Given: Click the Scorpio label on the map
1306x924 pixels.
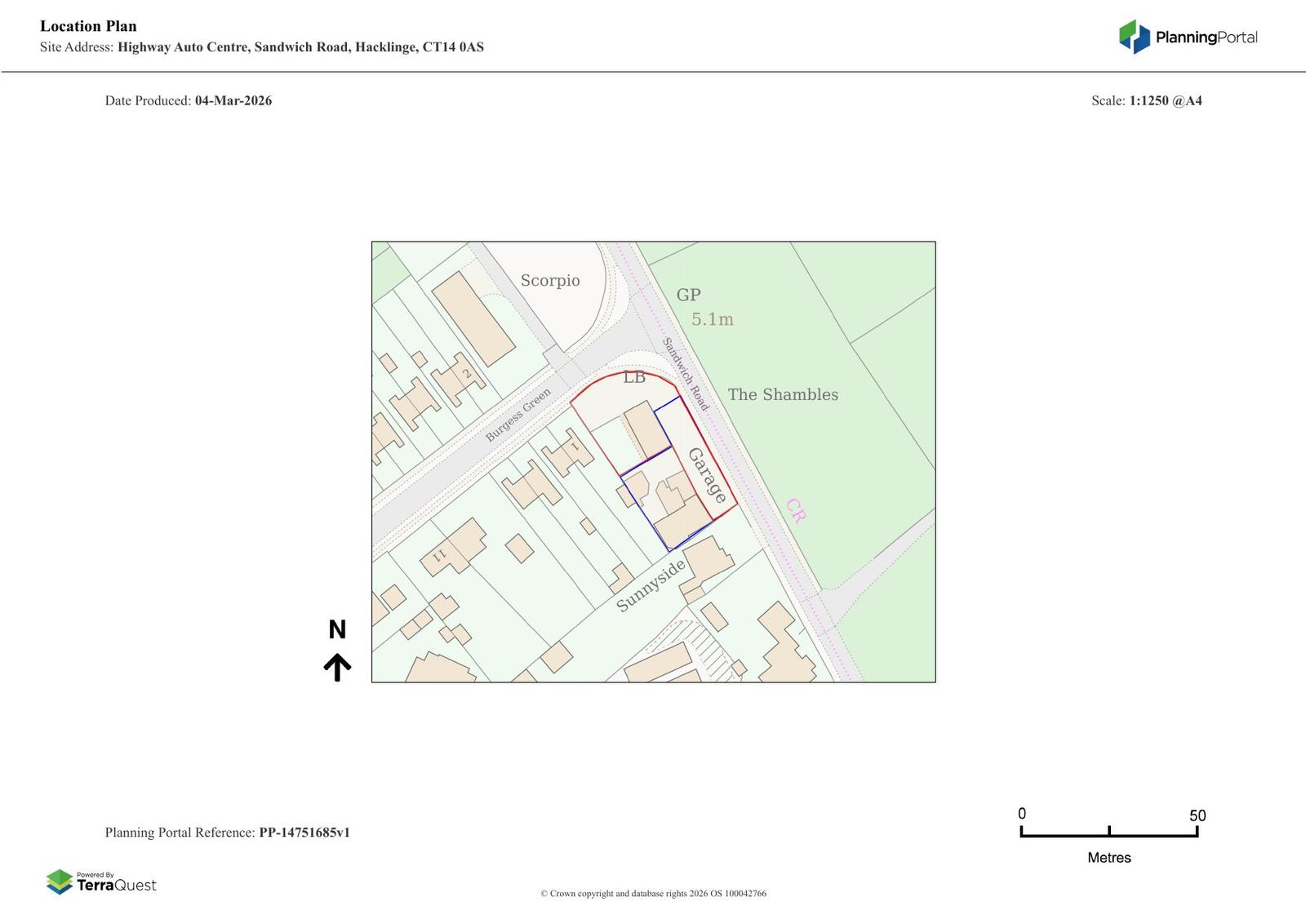Looking at the screenshot, I should coord(550,280).
